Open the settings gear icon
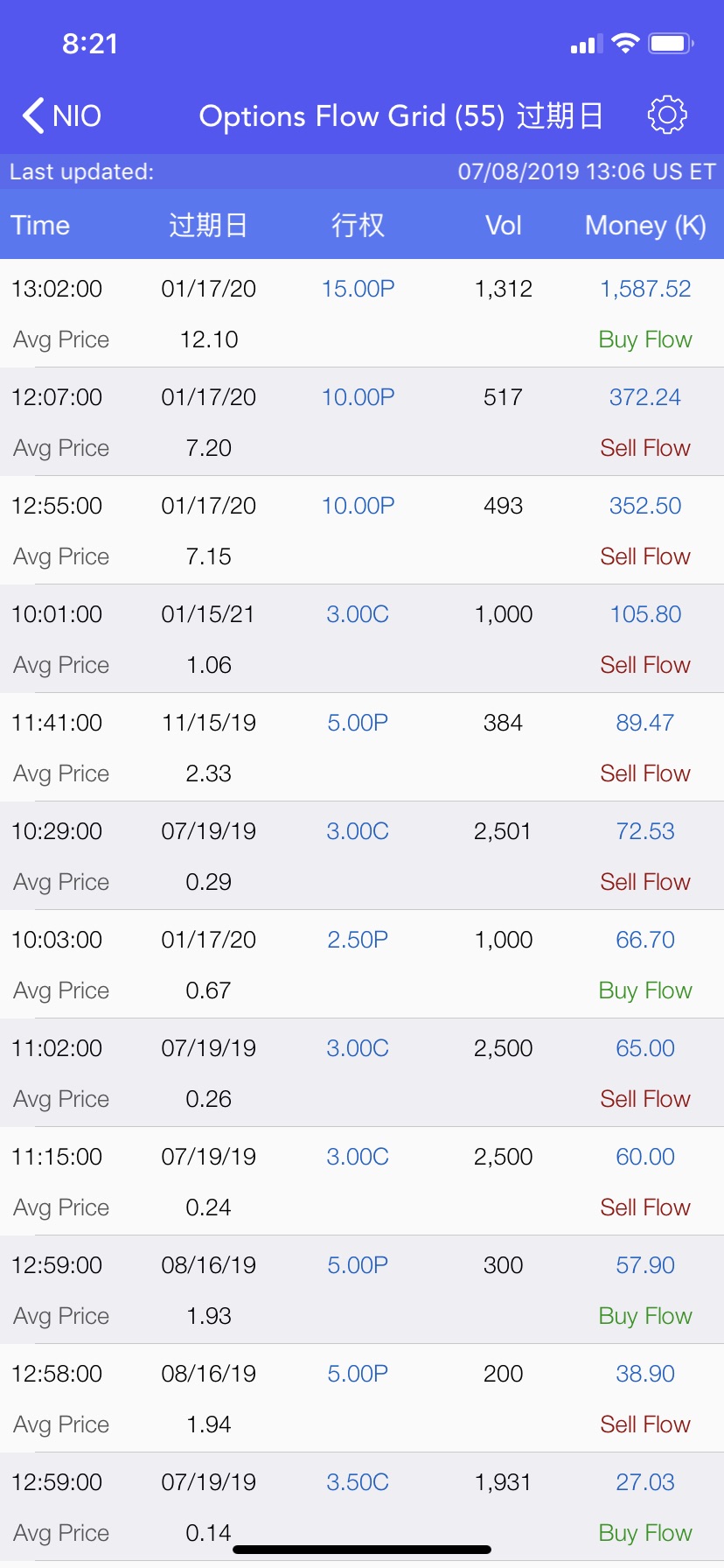724x1568 pixels. coord(667,115)
